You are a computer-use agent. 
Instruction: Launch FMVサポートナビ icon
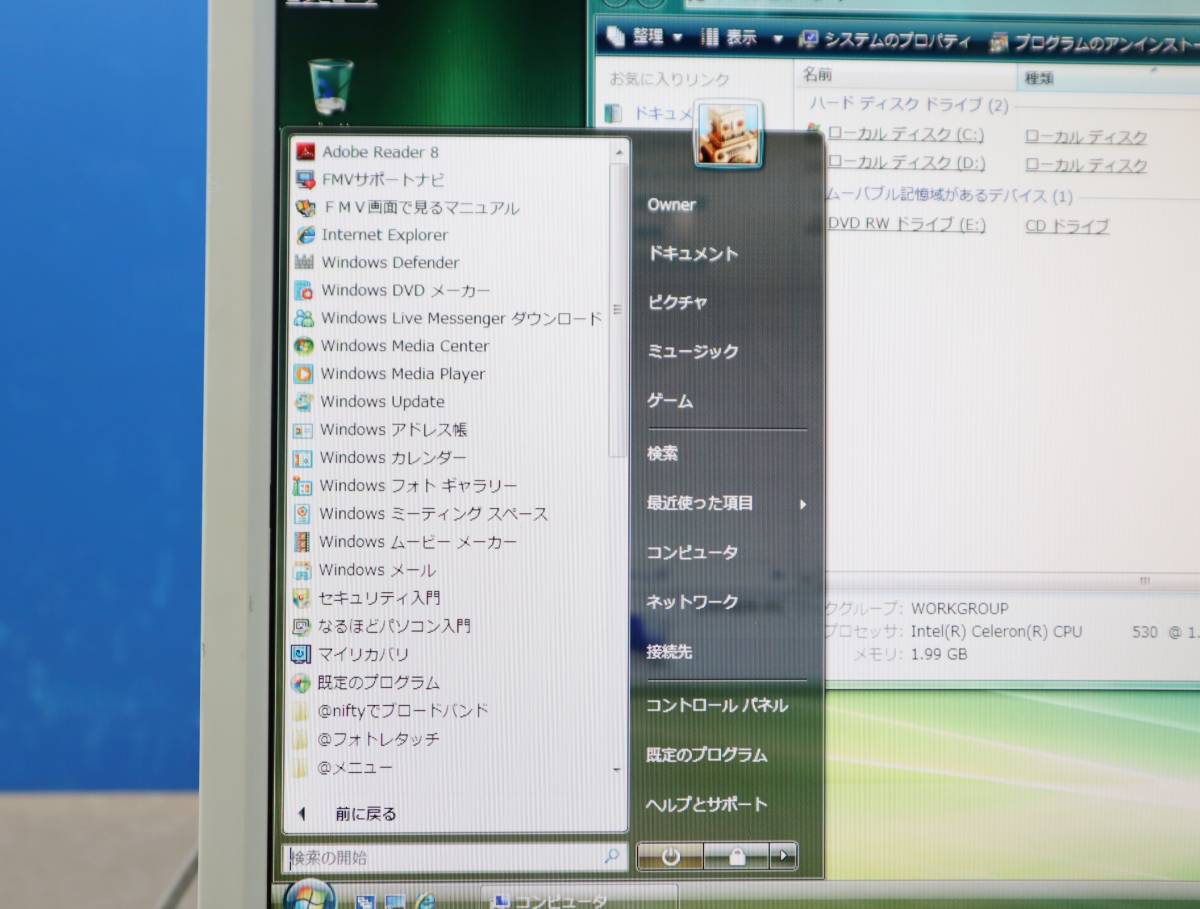coord(306,180)
